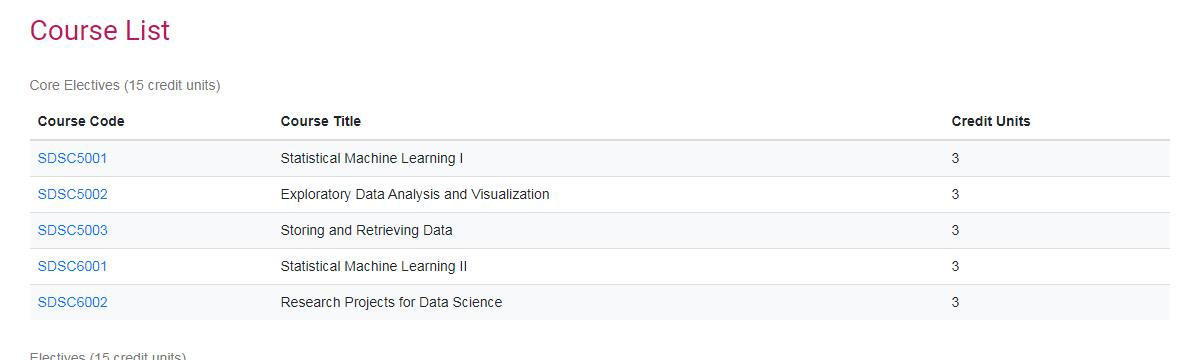1193x360 pixels.
Task: Select Exploratory Data Analysis and Visualization title
Action: click(x=415, y=194)
